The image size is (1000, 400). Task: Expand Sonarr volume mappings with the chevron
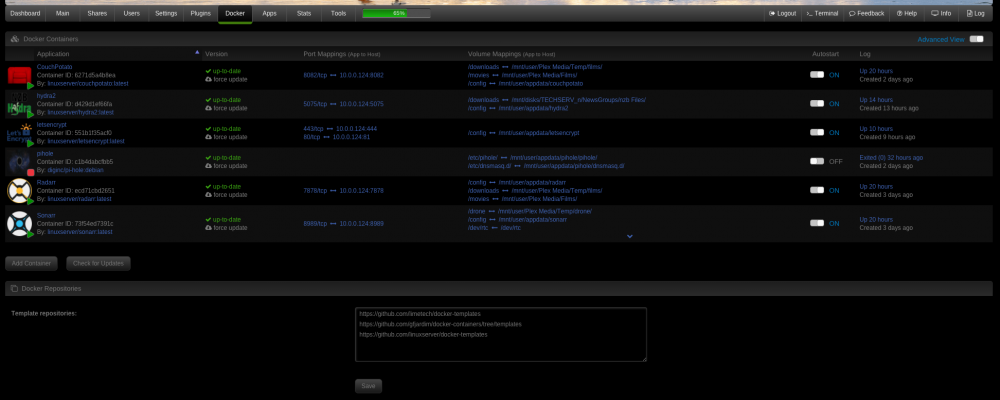pyautogui.click(x=629, y=236)
